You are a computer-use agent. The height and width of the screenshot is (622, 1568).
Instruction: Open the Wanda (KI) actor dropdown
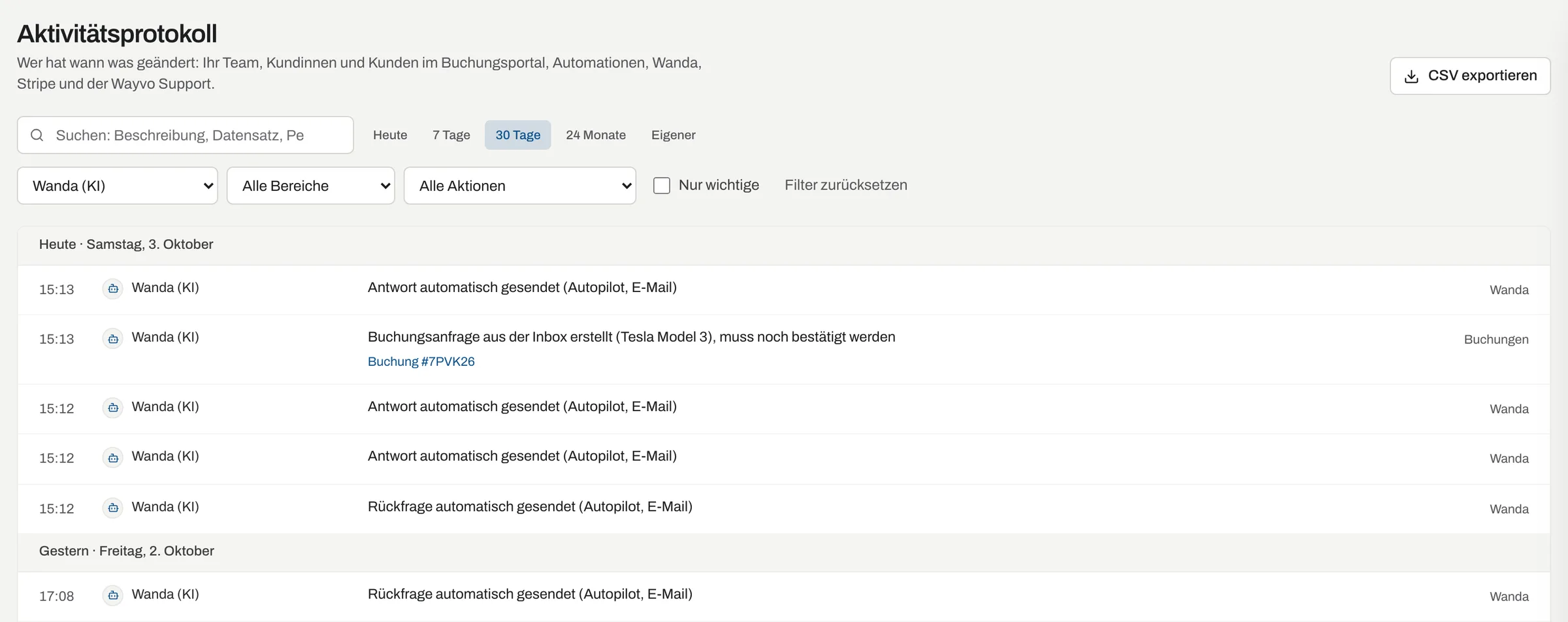(118, 186)
